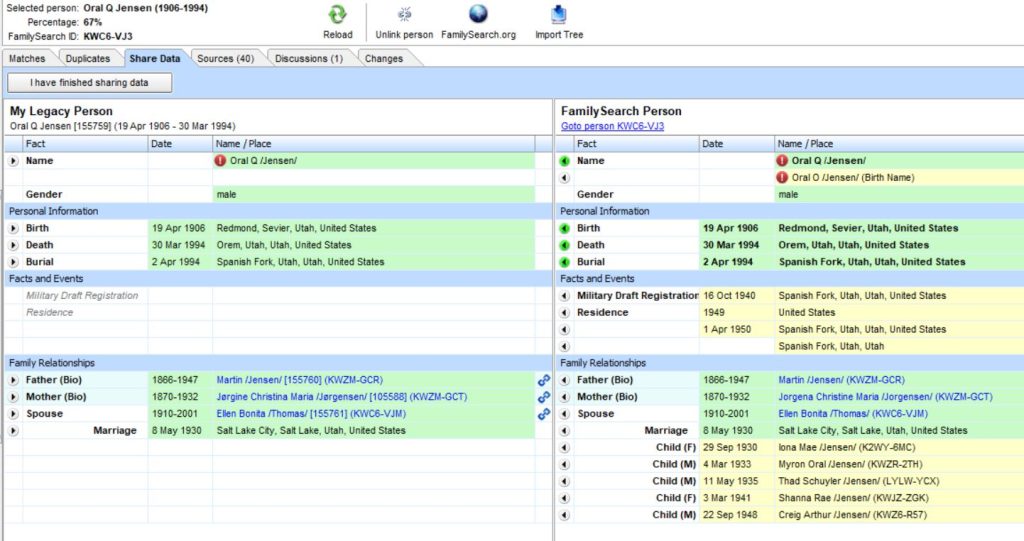Follow Goto person KWC6-VJ3 link
Screen dimensions: 1024x541
click(x=613, y=126)
